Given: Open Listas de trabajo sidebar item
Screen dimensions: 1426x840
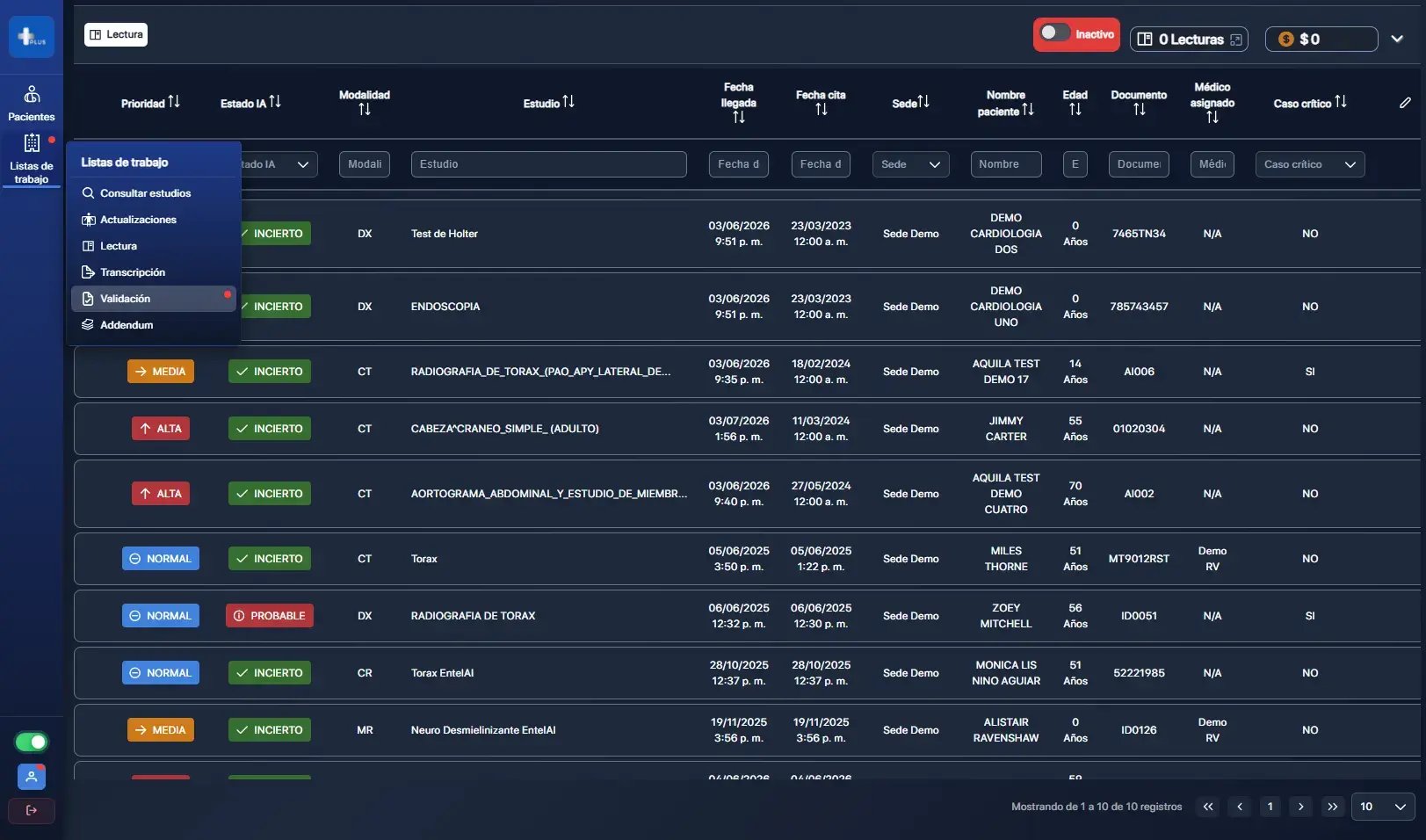Looking at the screenshot, I should [x=32, y=159].
